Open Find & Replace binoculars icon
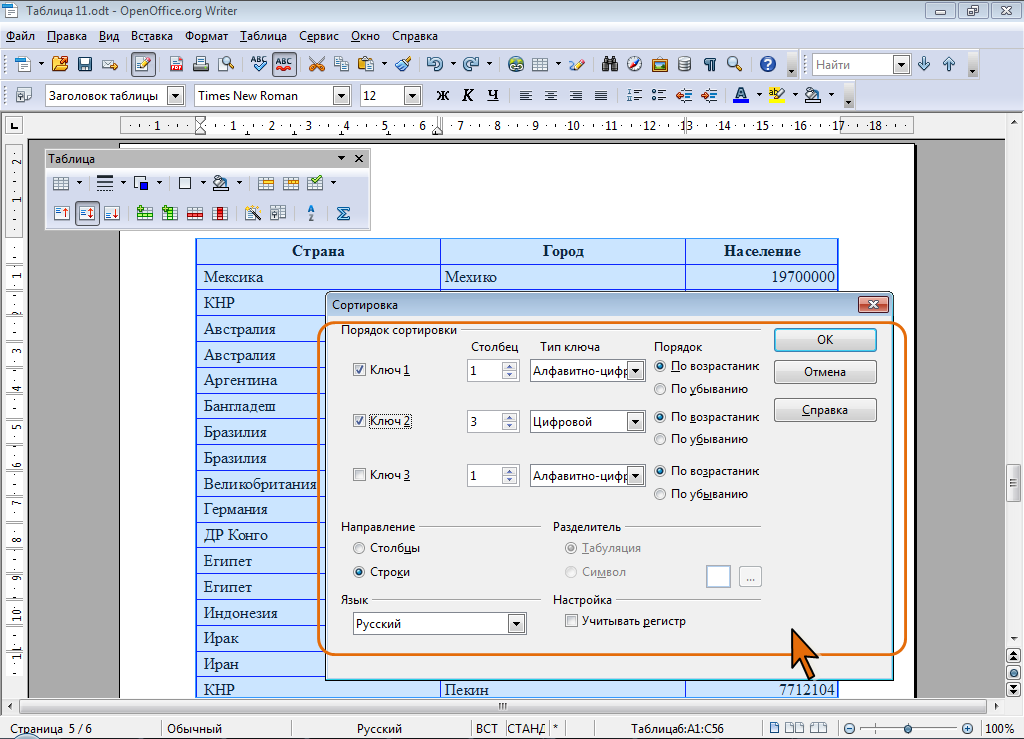 (610, 64)
